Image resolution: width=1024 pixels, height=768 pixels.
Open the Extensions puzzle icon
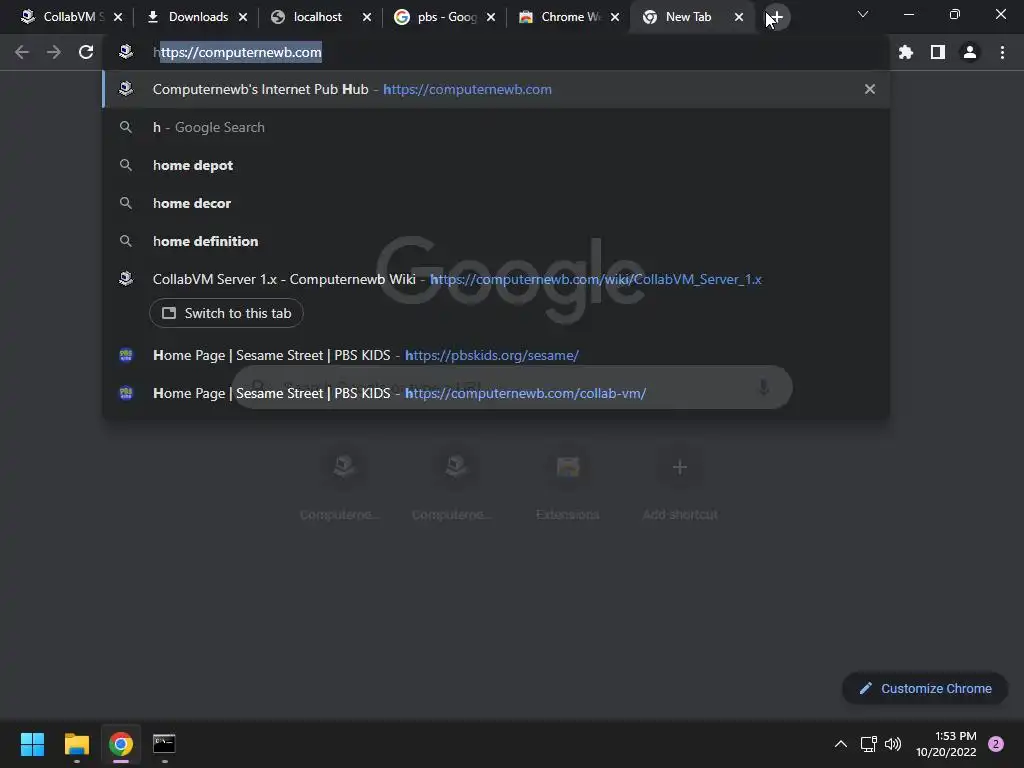905,52
